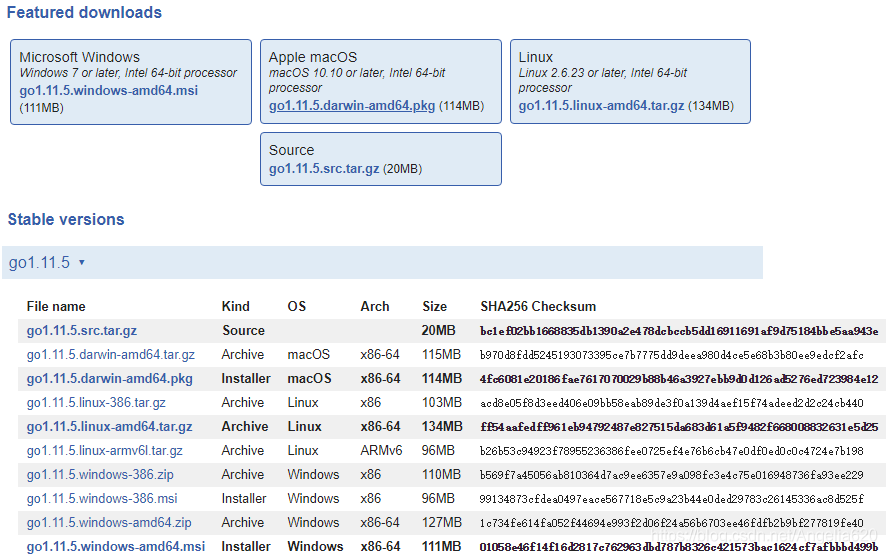
Task: Click 115MB size cell for darwin tar.gz
Action: [441, 355]
